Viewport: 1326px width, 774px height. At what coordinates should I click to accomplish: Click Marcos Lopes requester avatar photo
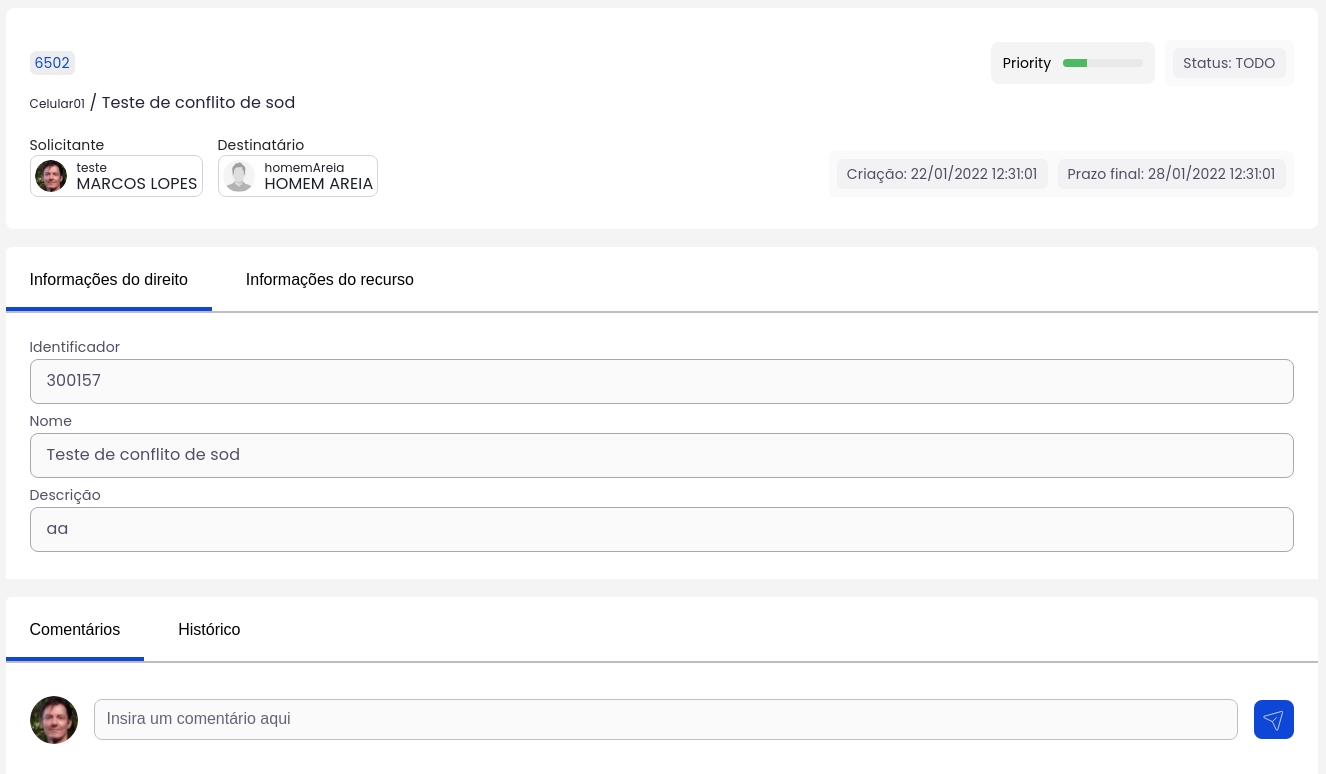(51, 176)
